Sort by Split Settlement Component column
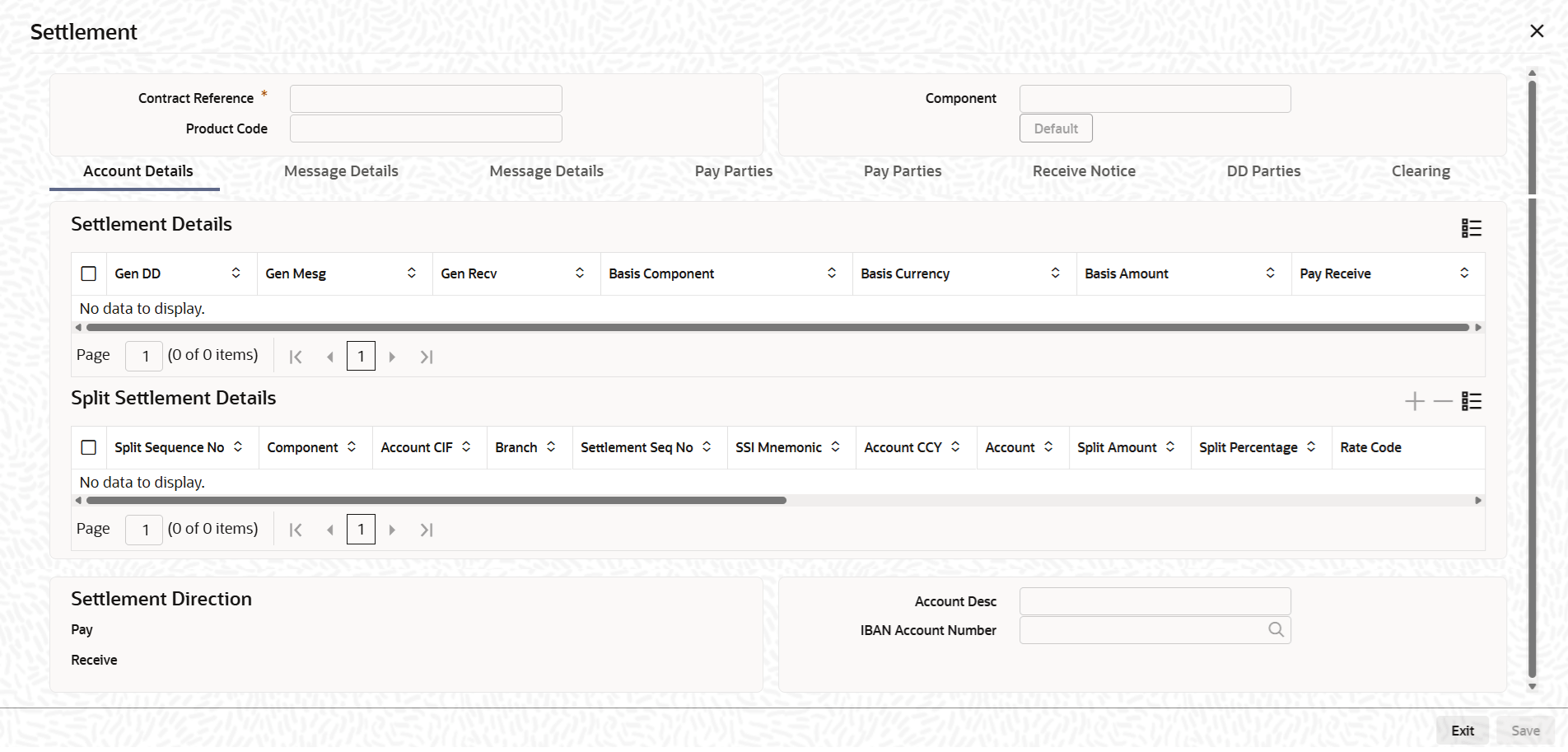 [x=352, y=446]
